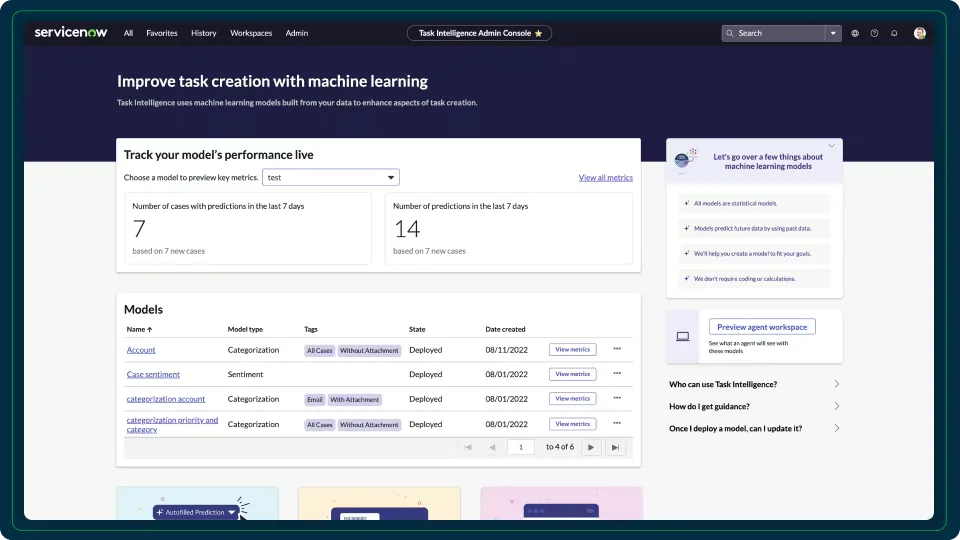Click View metrics for Case sentiment

(572, 374)
